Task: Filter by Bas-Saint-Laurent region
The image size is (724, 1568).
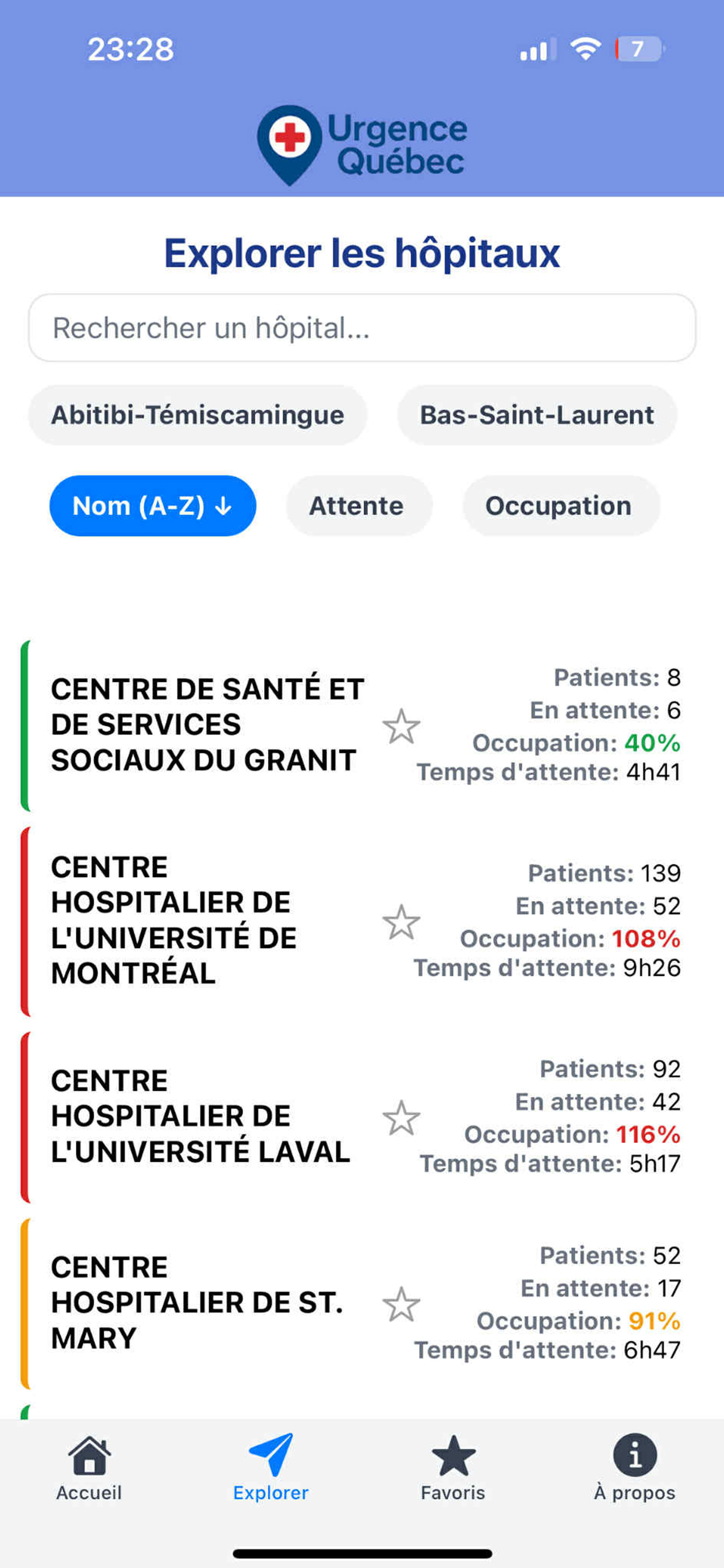Action: coord(537,415)
